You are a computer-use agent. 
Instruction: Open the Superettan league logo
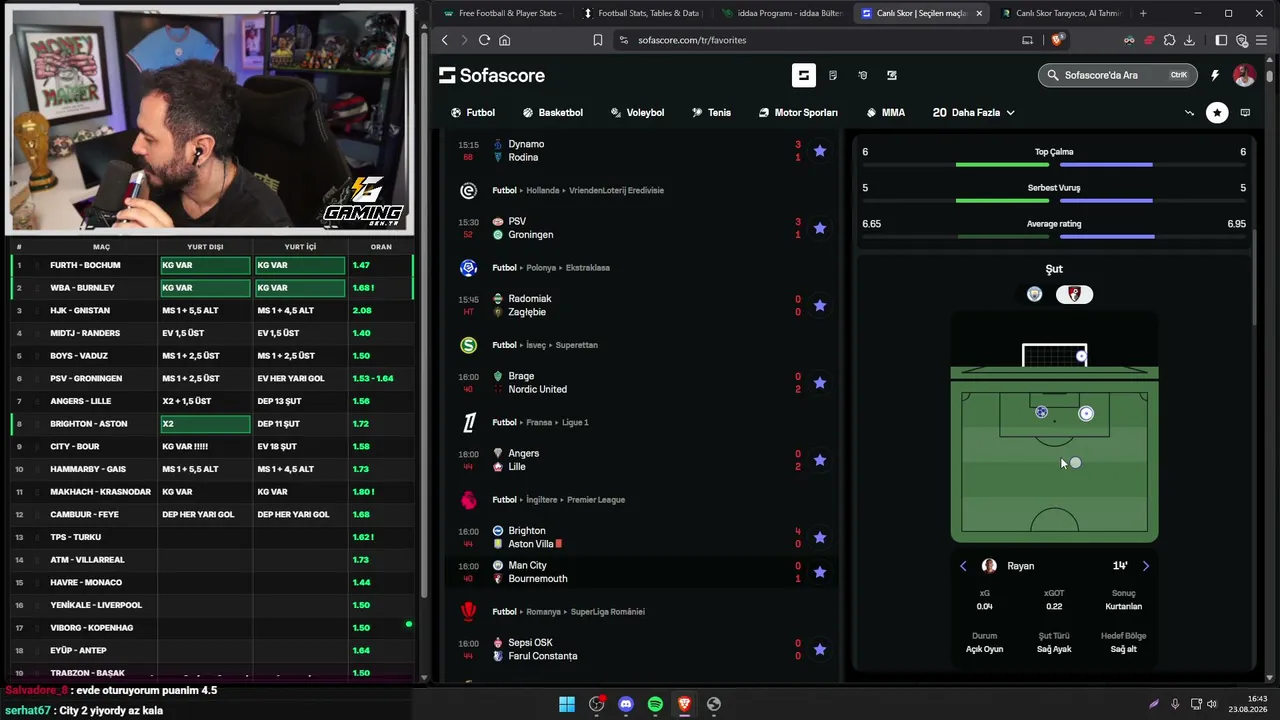coord(468,345)
